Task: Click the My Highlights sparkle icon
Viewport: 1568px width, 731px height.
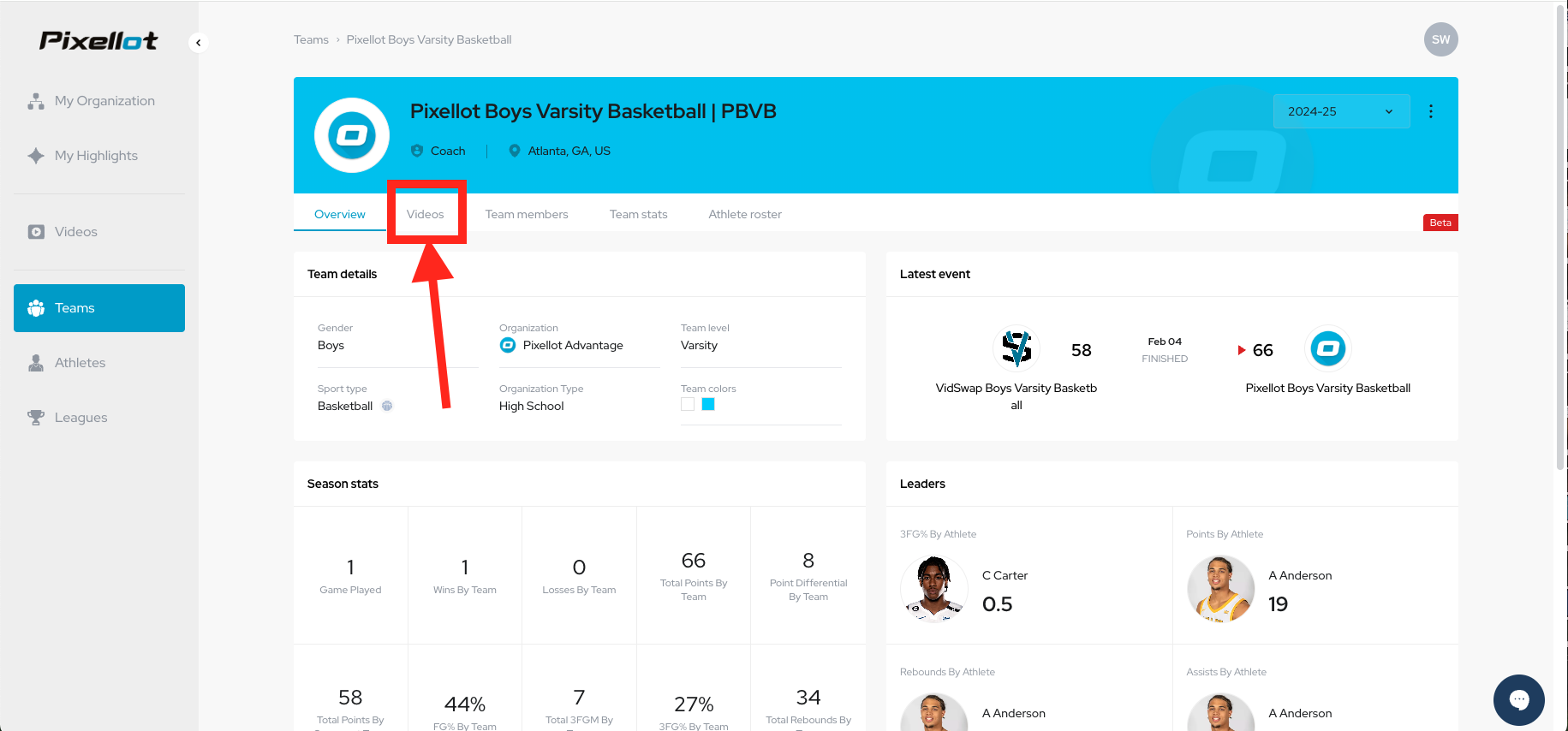Action: point(36,156)
